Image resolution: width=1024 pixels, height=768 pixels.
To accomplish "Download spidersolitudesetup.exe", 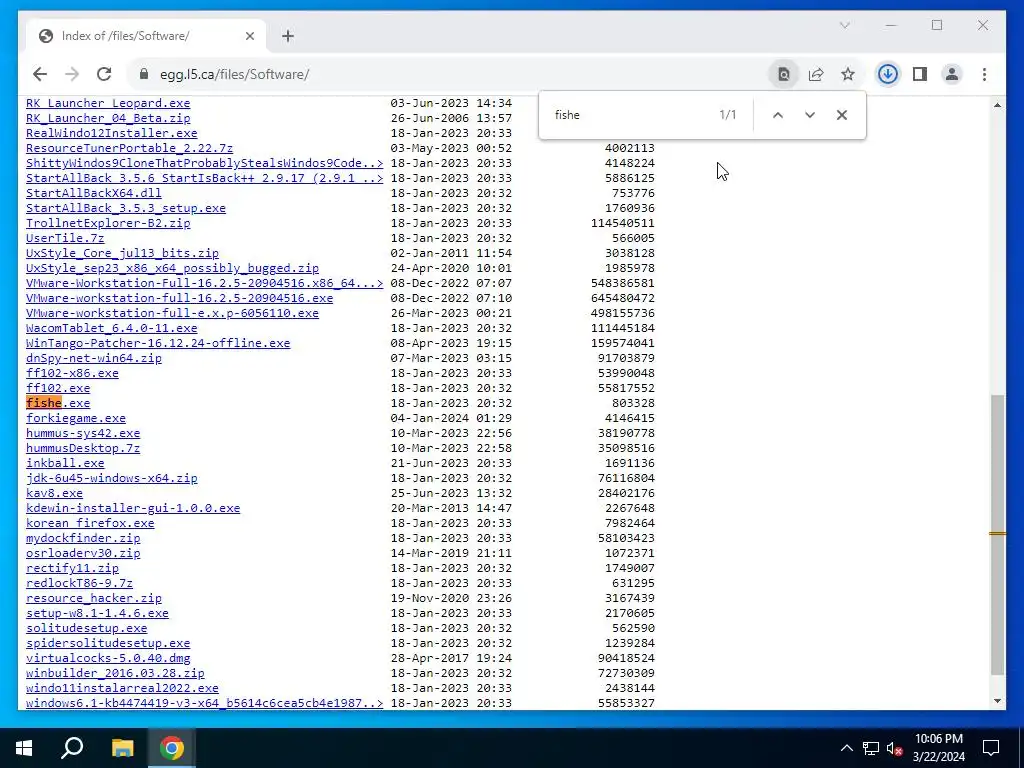I will [x=108, y=643].
